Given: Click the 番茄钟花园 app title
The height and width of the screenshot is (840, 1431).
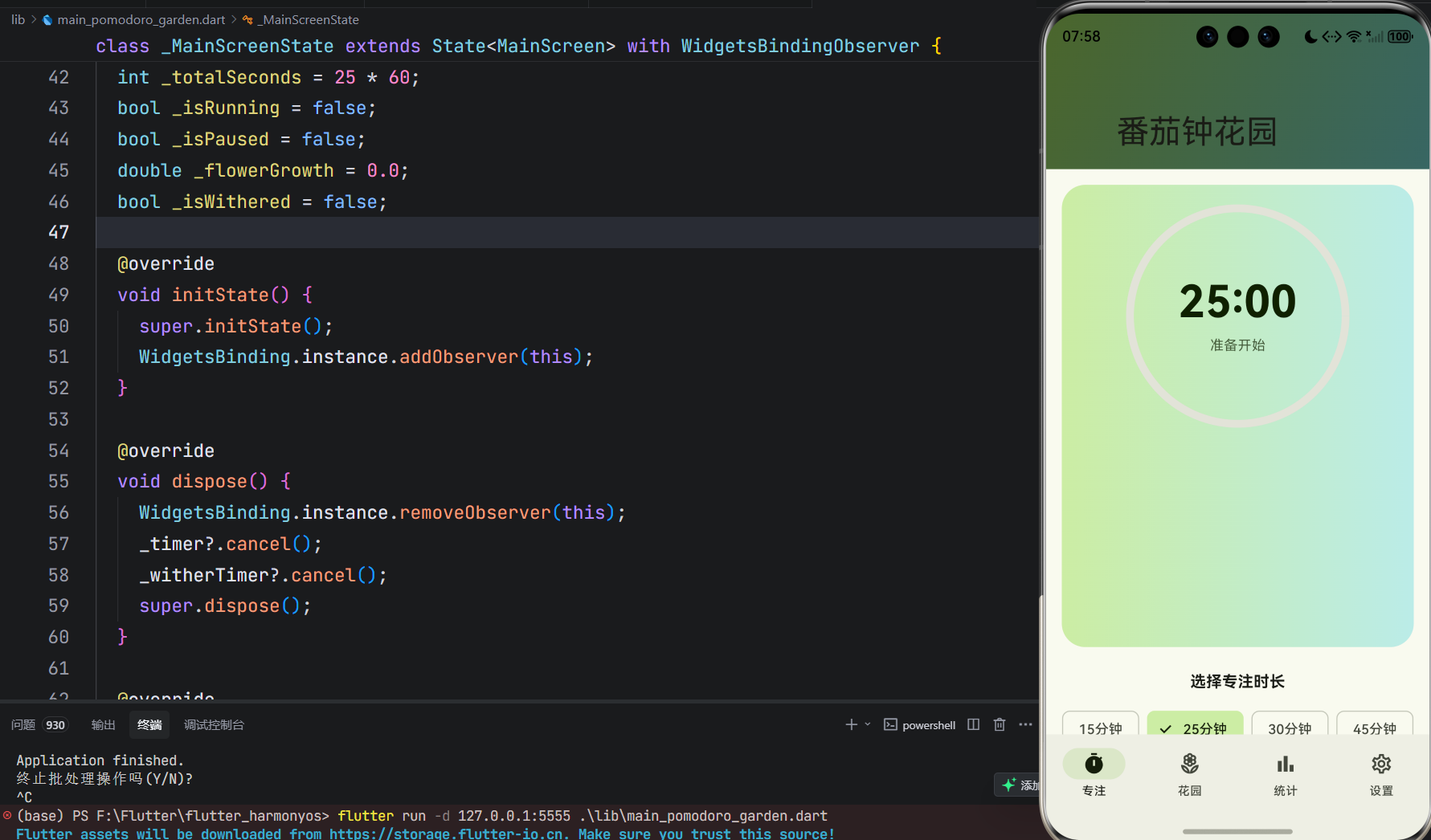Looking at the screenshot, I should [x=1197, y=132].
